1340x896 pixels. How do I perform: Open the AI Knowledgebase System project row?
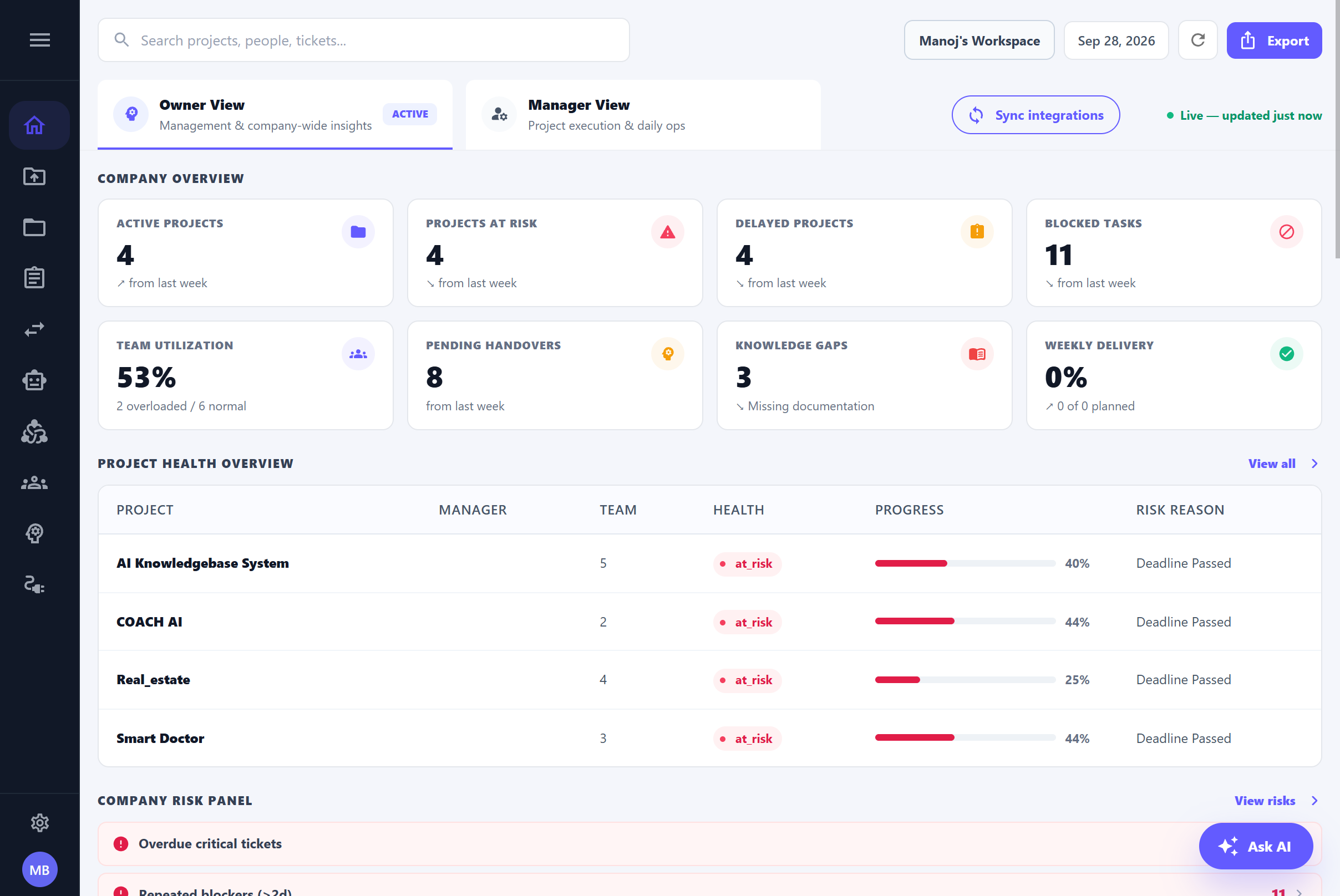(x=709, y=563)
